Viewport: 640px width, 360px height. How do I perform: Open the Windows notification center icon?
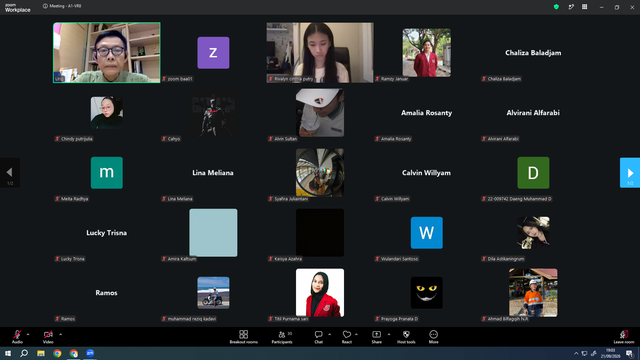coord(629,353)
